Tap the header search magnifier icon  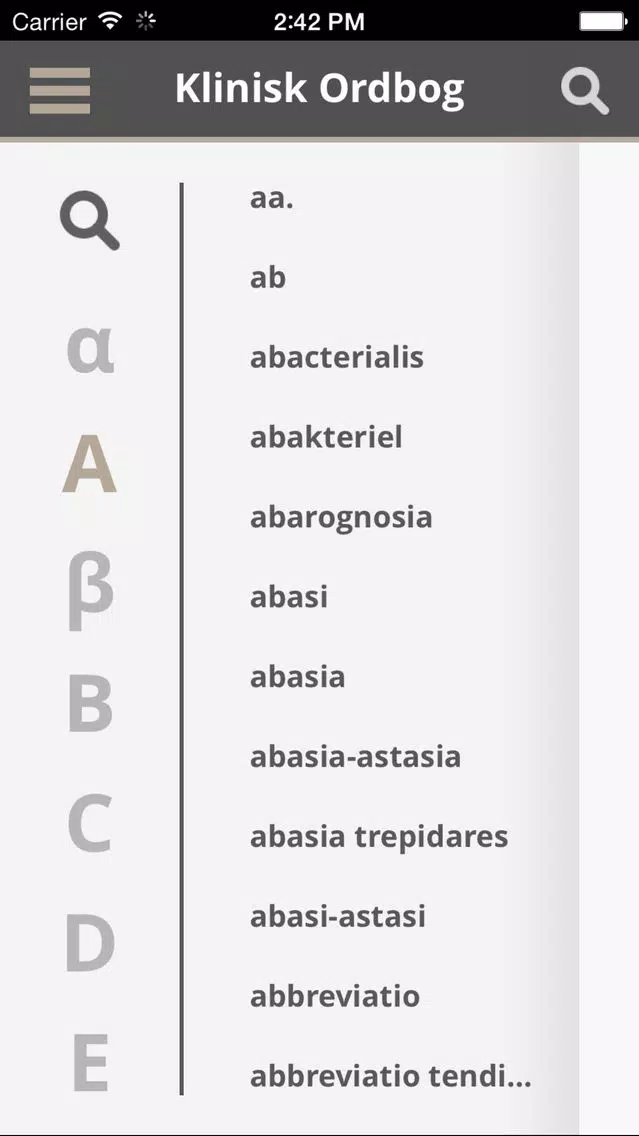(584, 91)
